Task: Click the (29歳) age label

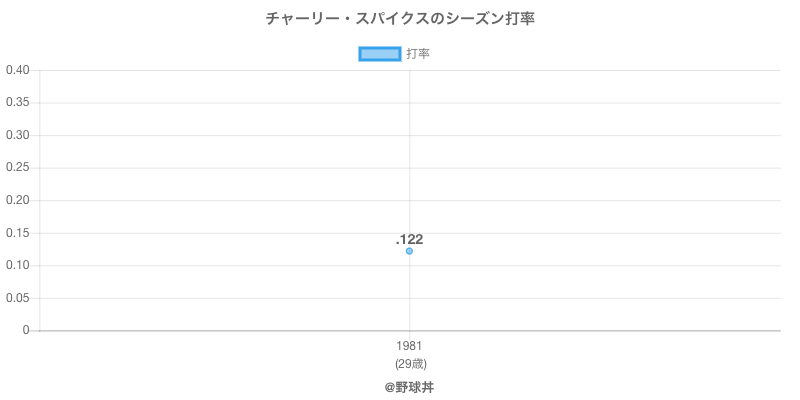Action: pyautogui.click(x=409, y=363)
